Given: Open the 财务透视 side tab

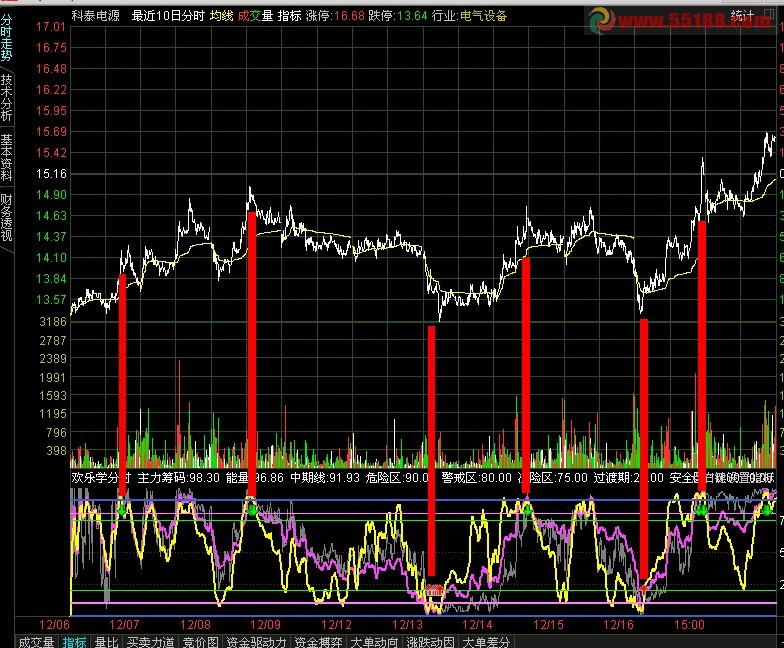Looking at the screenshot, I should 6,217.
